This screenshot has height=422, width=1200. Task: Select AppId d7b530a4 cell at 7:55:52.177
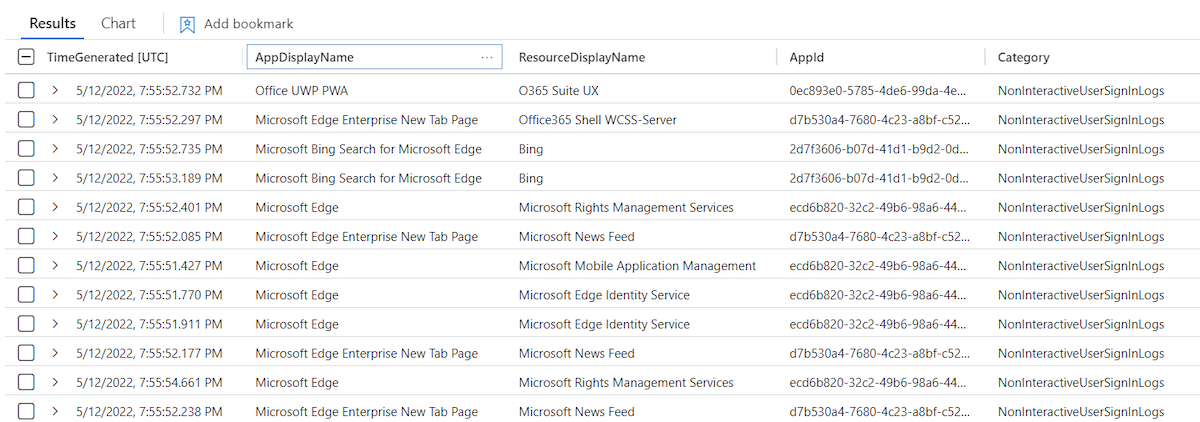878,354
